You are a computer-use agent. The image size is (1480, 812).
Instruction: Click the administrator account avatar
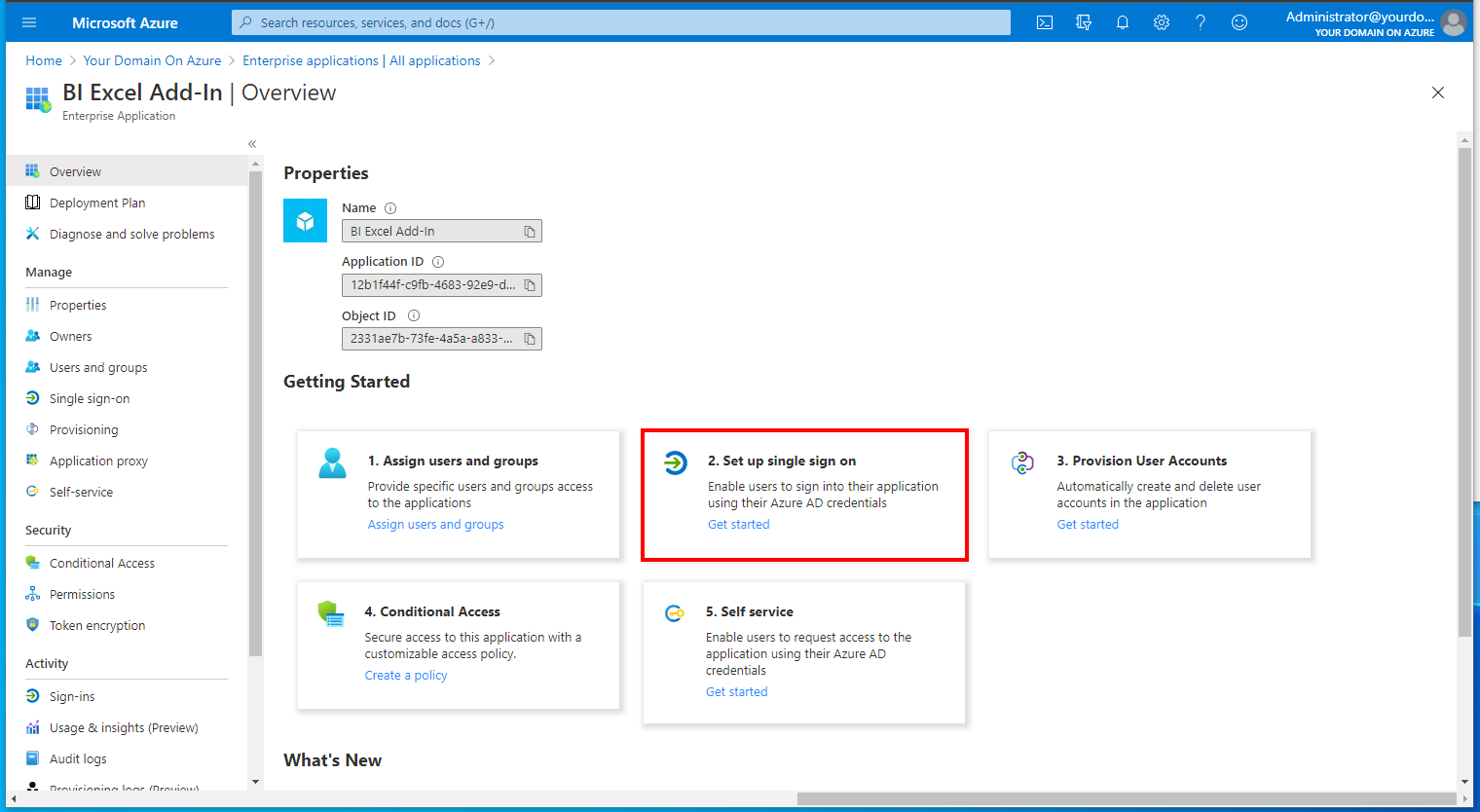coord(1454,22)
